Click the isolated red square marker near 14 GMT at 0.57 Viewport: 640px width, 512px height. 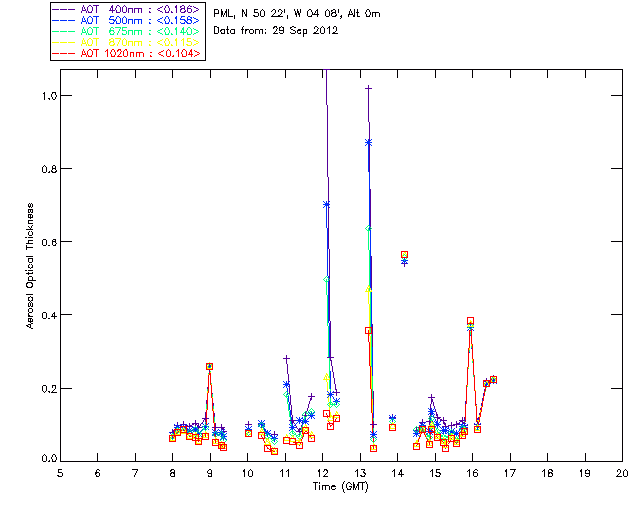(404, 255)
